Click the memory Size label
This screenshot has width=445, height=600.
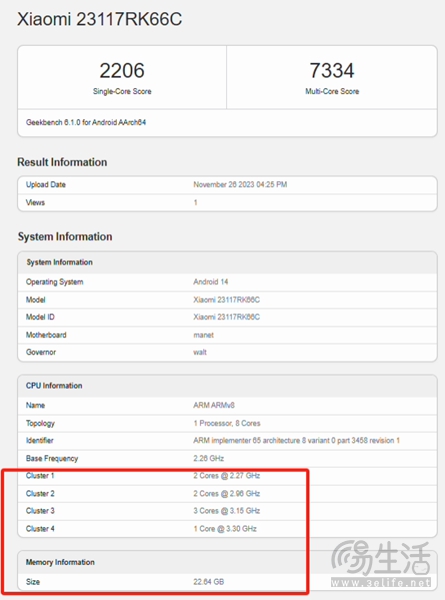(x=33, y=582)
